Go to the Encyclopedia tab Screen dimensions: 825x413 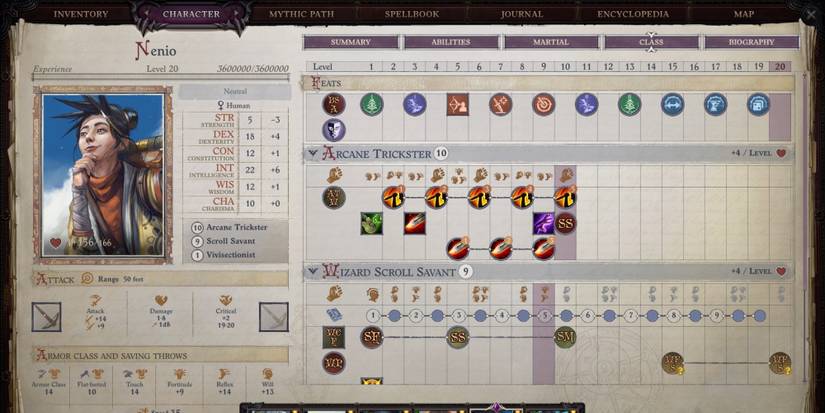click(x=633, y=14)
